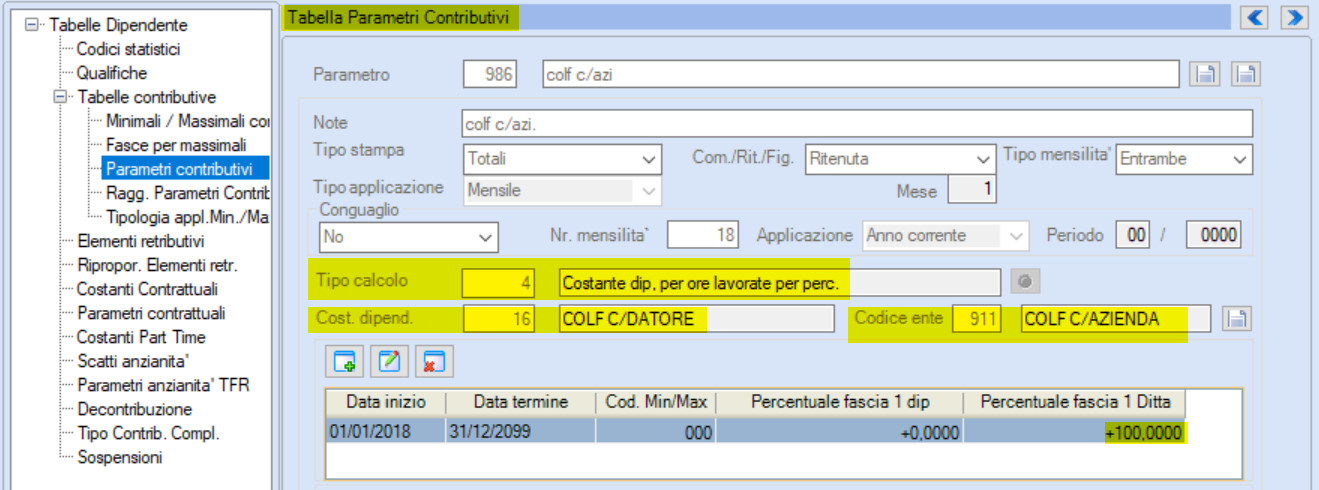Open Tipo Contrib. Compl. in the tree
1319x490 pixels.
(x=147, y=433)
